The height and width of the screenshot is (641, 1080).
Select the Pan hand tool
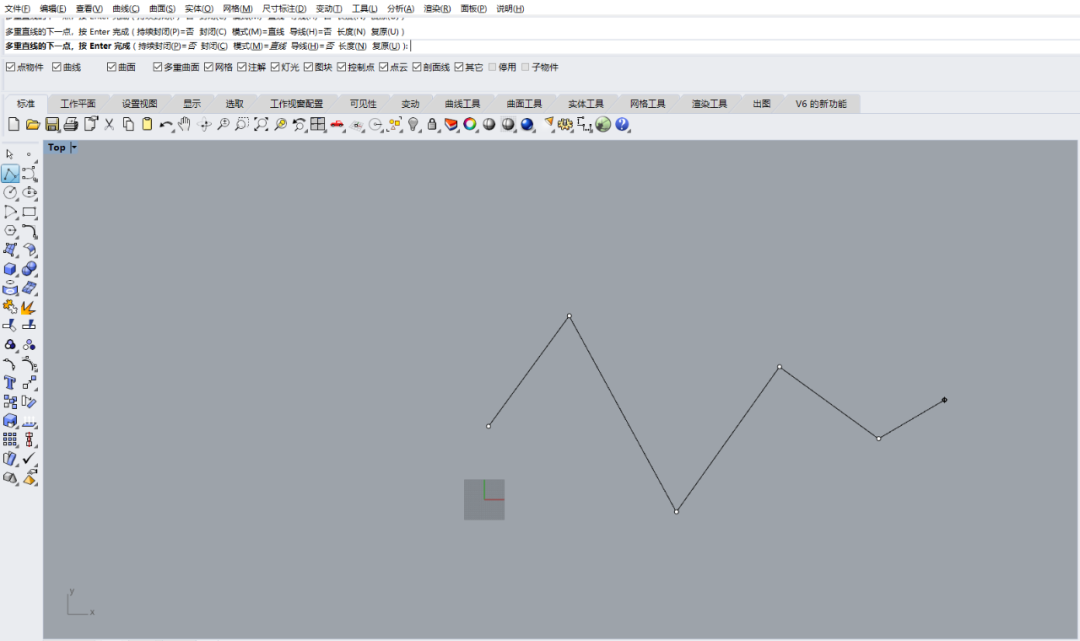point(184,124)
